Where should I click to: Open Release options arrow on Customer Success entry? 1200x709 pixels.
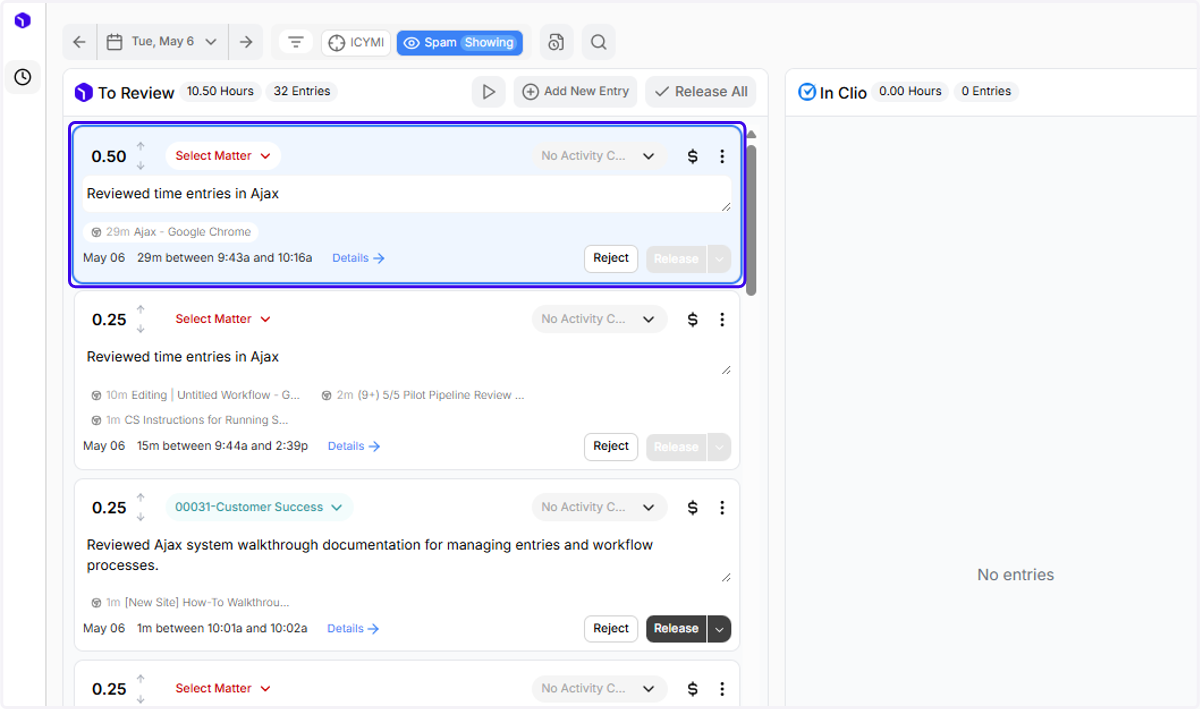(719, 629)
